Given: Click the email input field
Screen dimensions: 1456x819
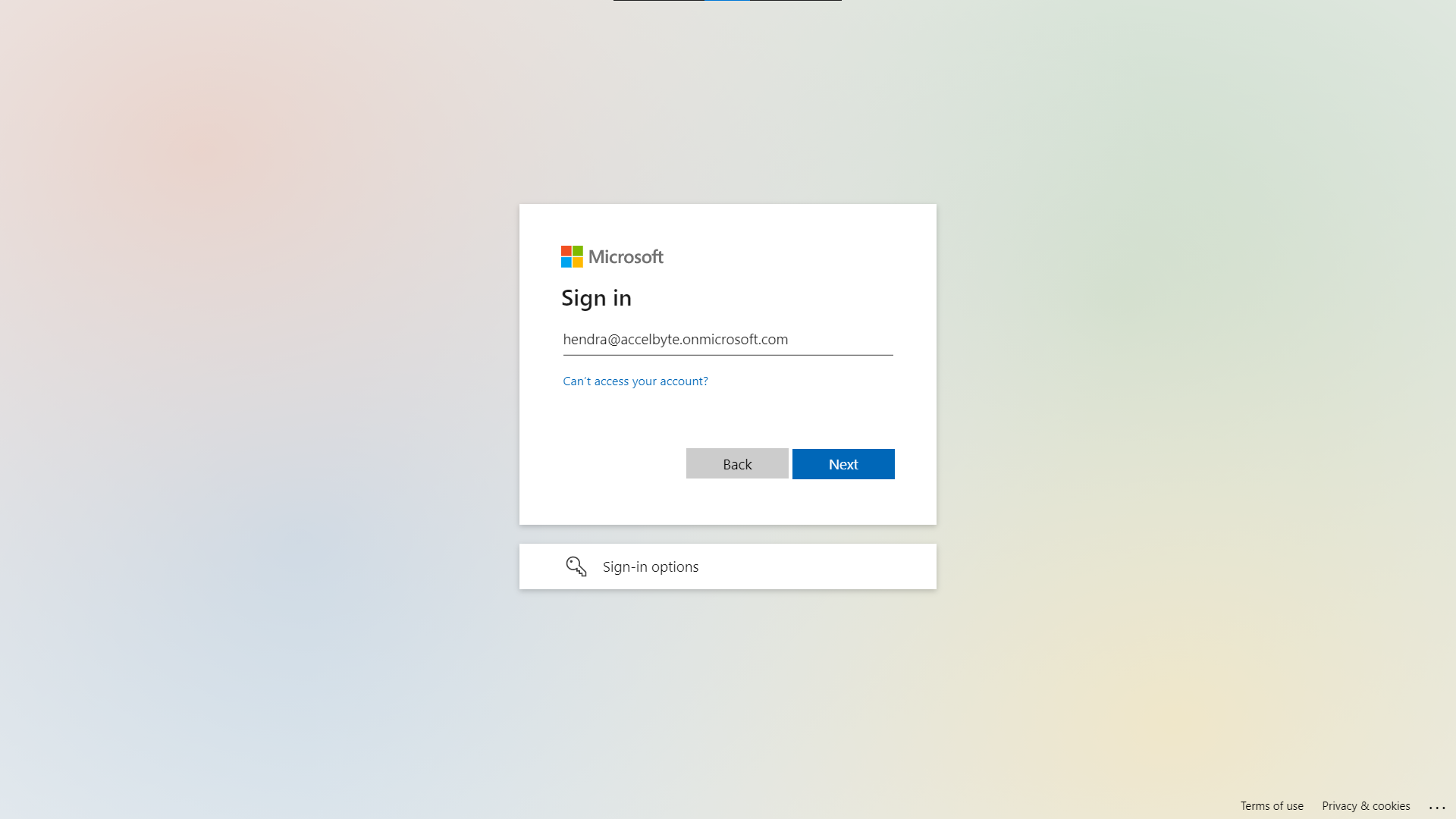Looking at the screenshot, I should click(728, 339).
